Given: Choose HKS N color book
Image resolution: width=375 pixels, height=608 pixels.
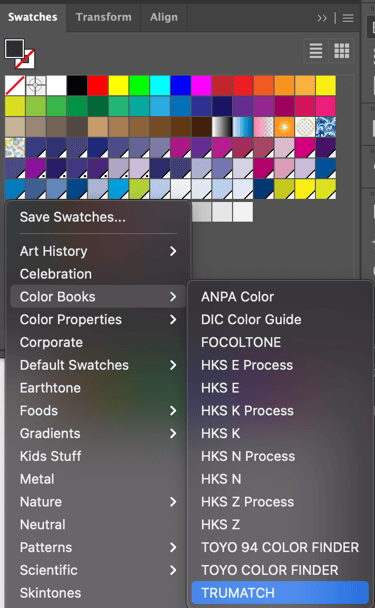Looking at the screenshot, I should 280,479.
